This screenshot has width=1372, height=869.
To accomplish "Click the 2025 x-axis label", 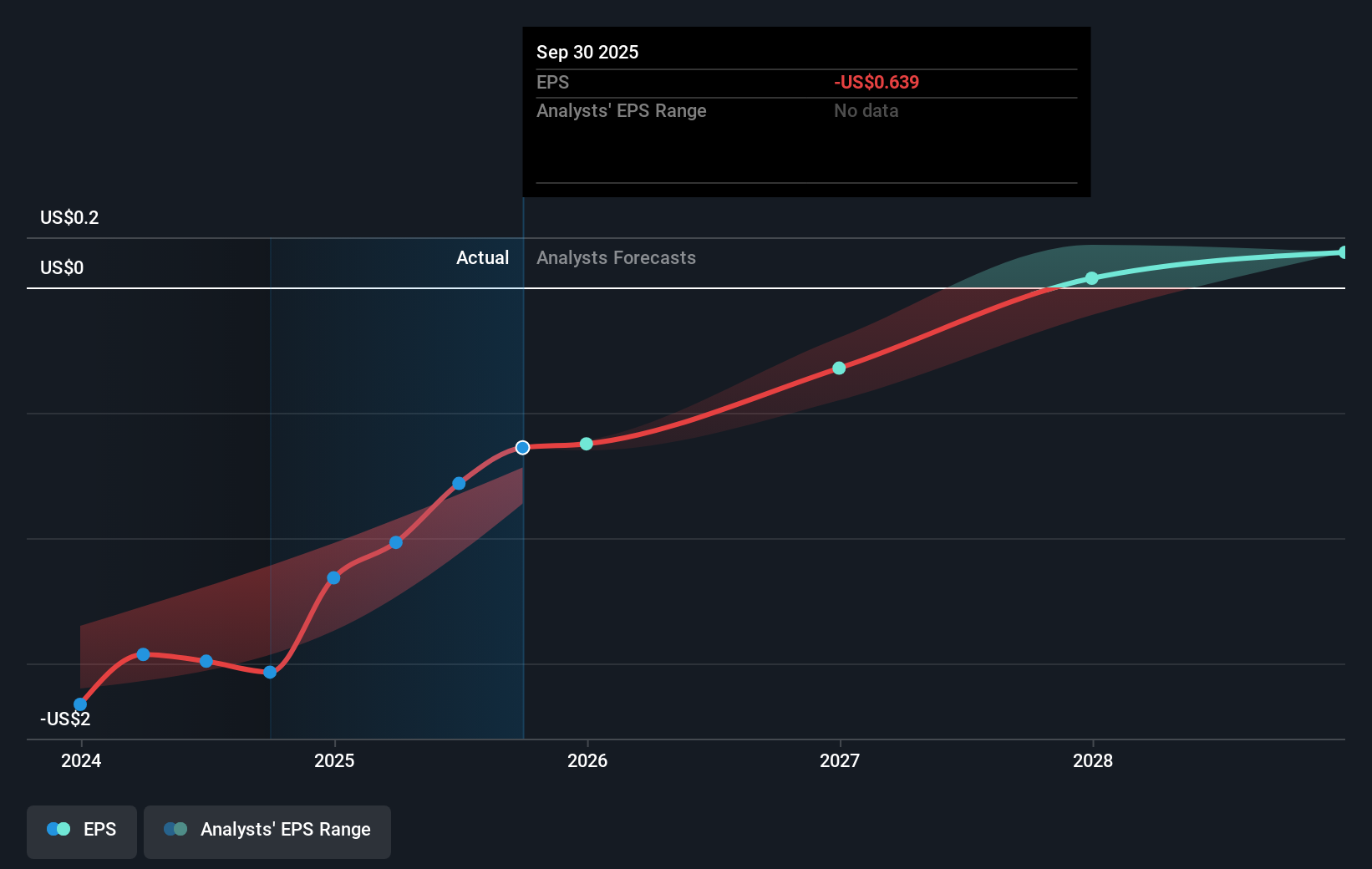I will tap(334, 760).
